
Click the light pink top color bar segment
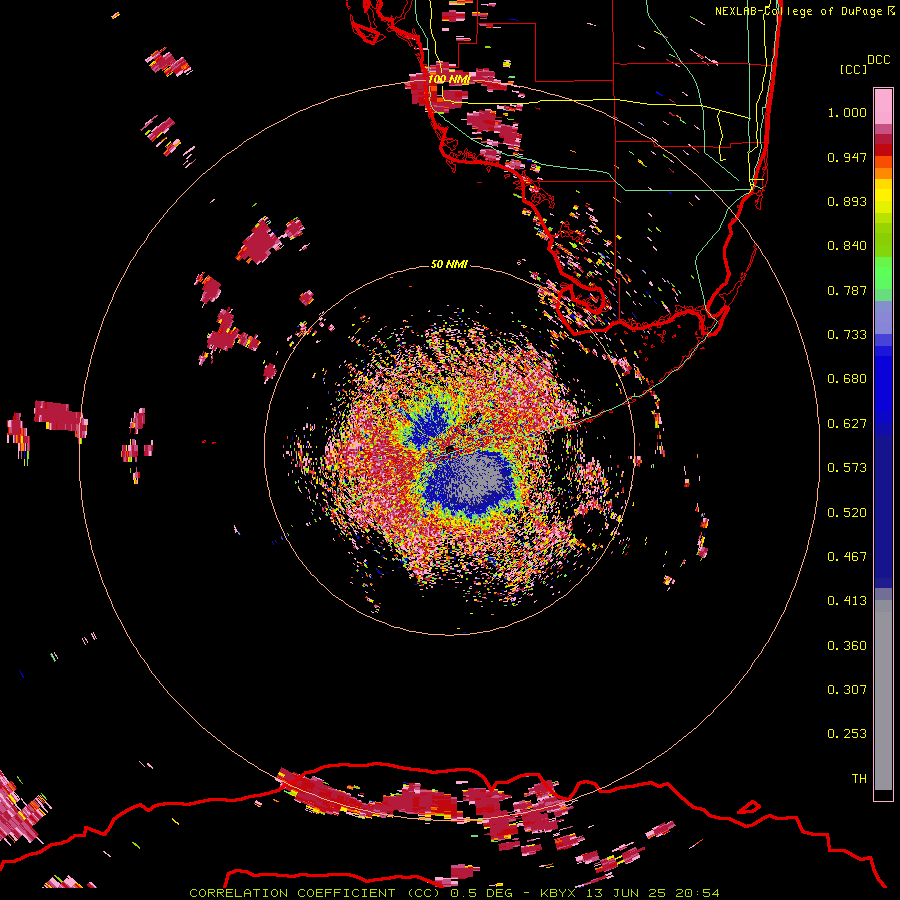[x=883, y=106]
